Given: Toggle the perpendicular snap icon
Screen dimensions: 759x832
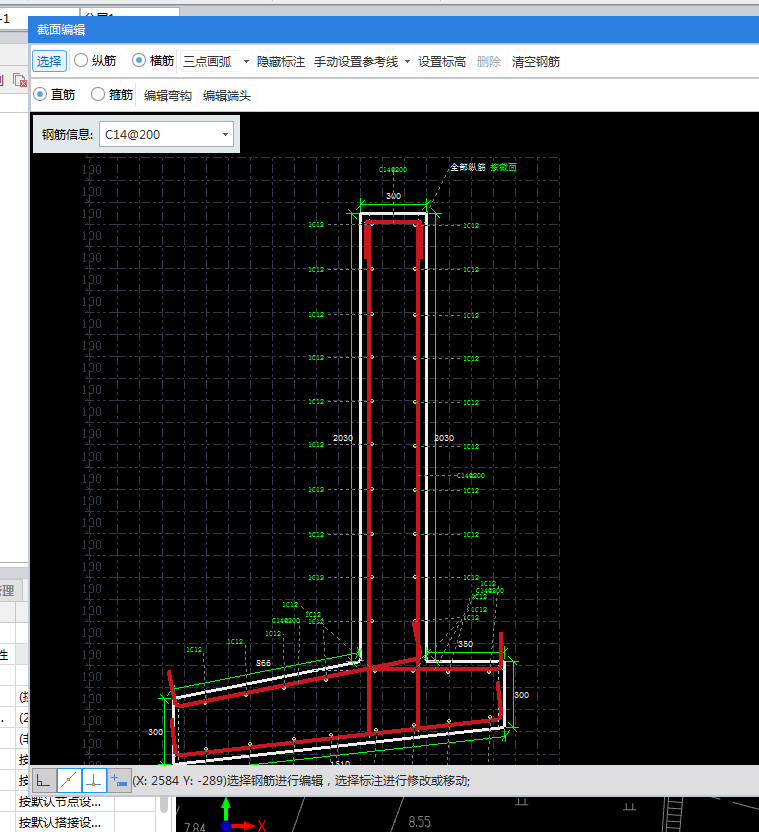Looking at the screenshot, I should pos(94,781).
